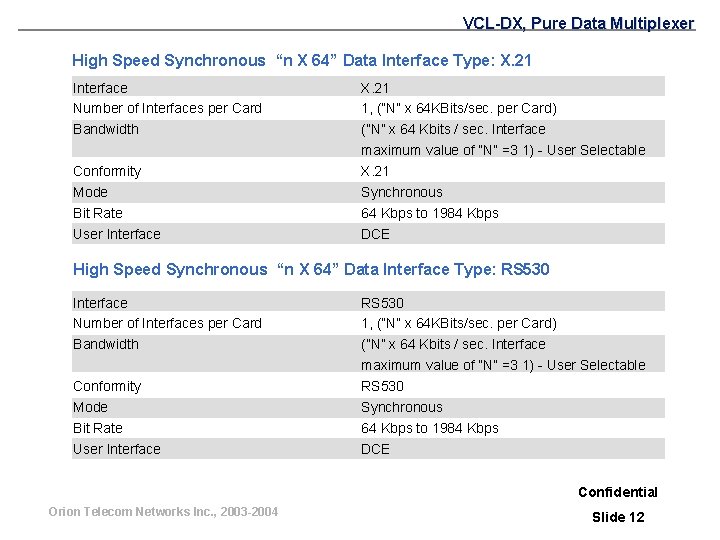Click the Bit Rate value in the first table
This screenshot has width=720, height=540.
point(430,214)
